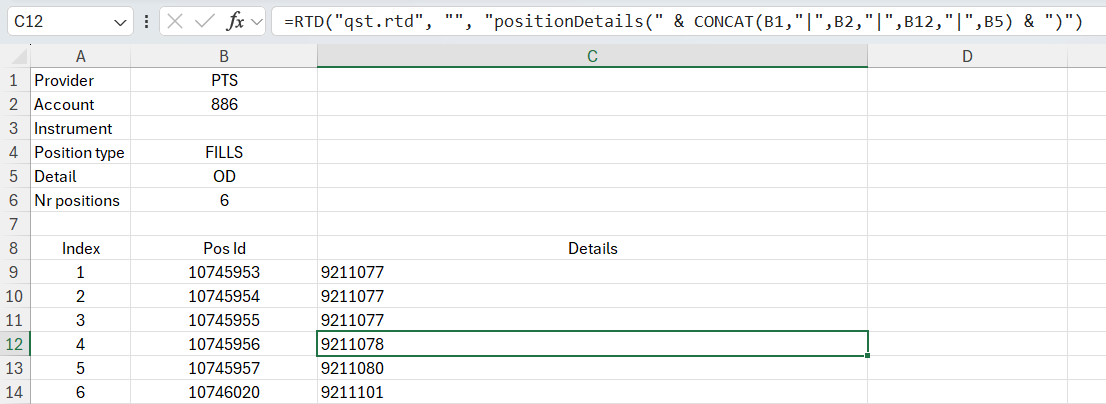The image size is (1106, 404).
Task: Click into the formula bar RTD formula
Action: 682,22
